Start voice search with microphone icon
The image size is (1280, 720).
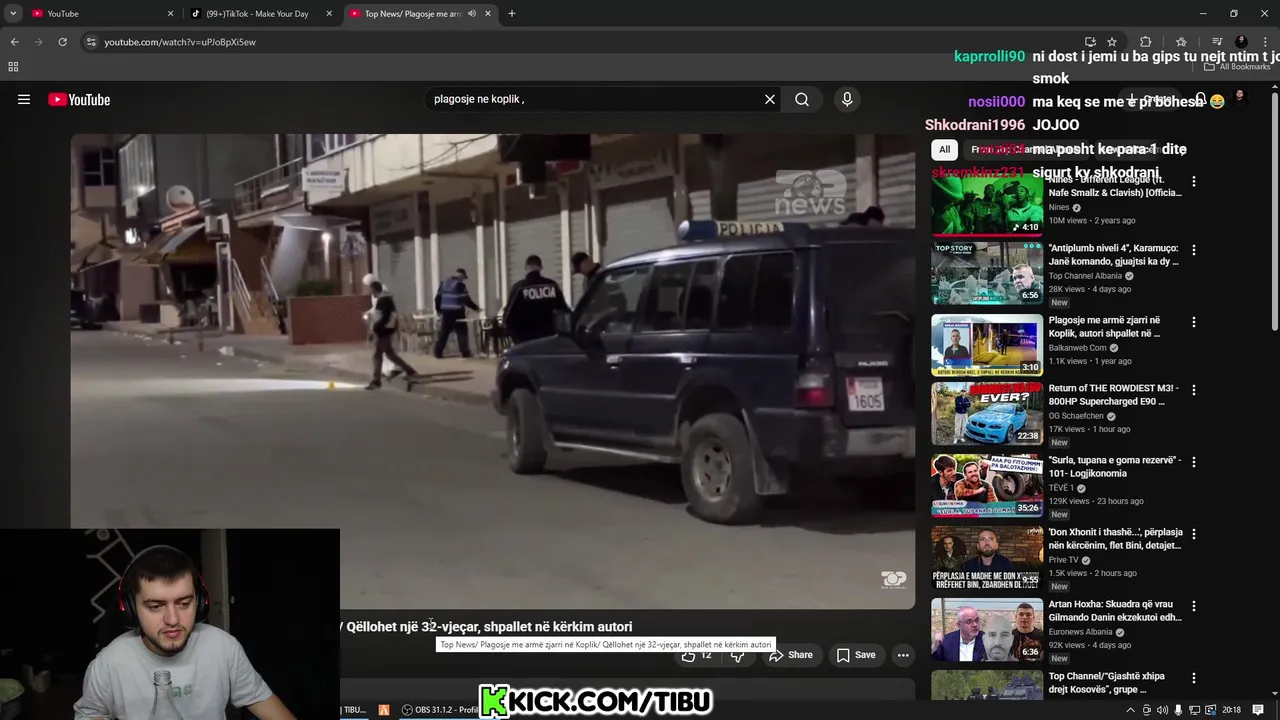(x=847, y=99)
